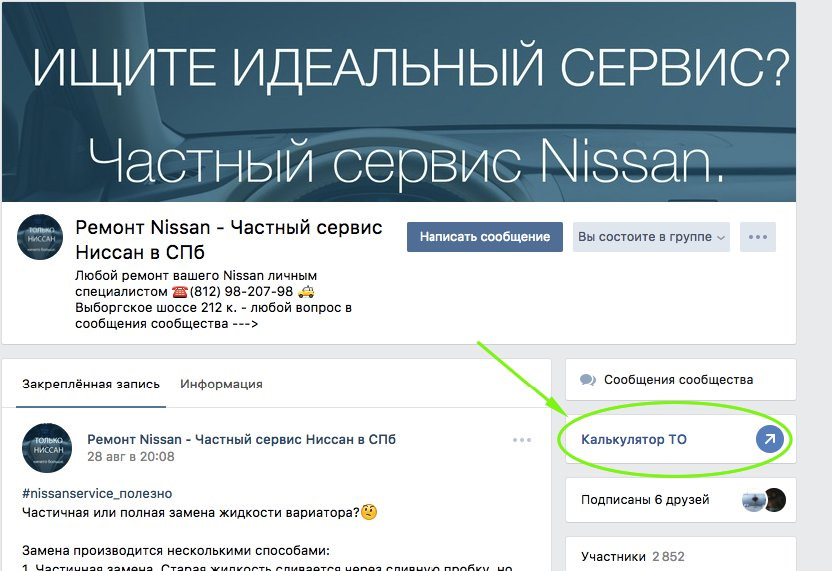Click the phone number (812) 98-207-98 text
This screenshot has width=832, height=571.
(x=241, y=291)
